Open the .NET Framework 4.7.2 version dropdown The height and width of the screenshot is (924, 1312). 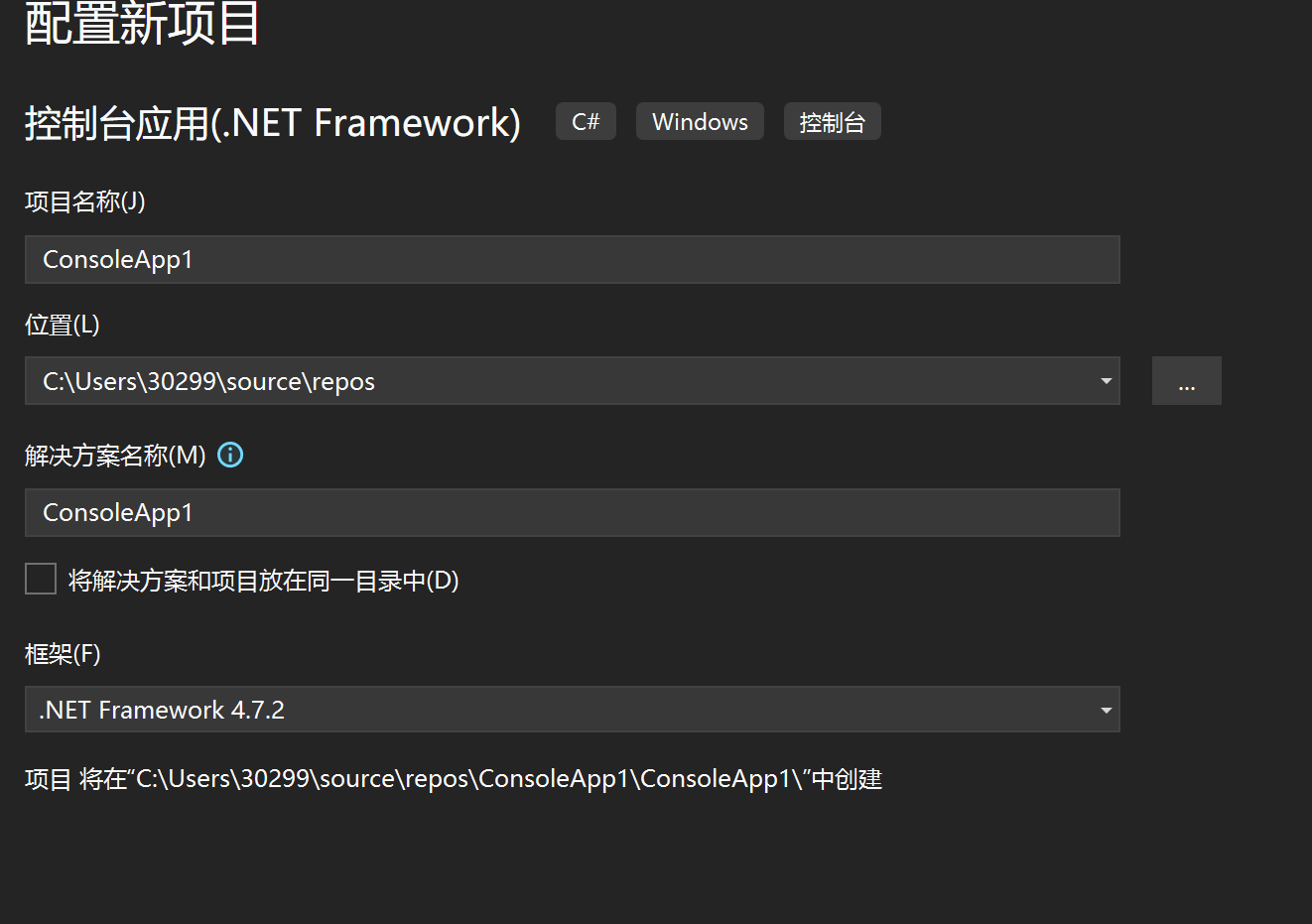(573, 710)
